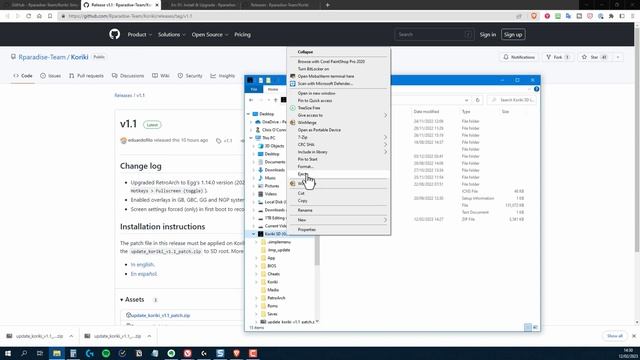Click the browser home button
The width and height of the screenshot is (640, 360).
coord(39,16)
